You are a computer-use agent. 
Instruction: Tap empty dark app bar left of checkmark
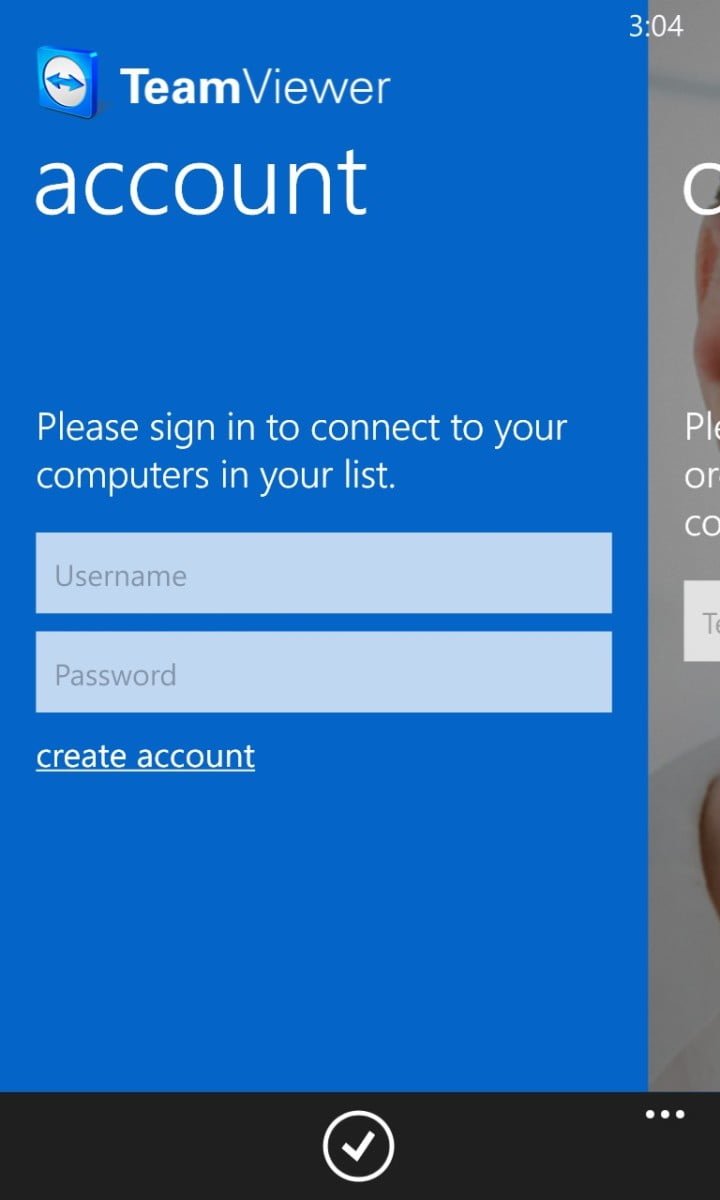pyautogui.click(x=160, y=1146)
